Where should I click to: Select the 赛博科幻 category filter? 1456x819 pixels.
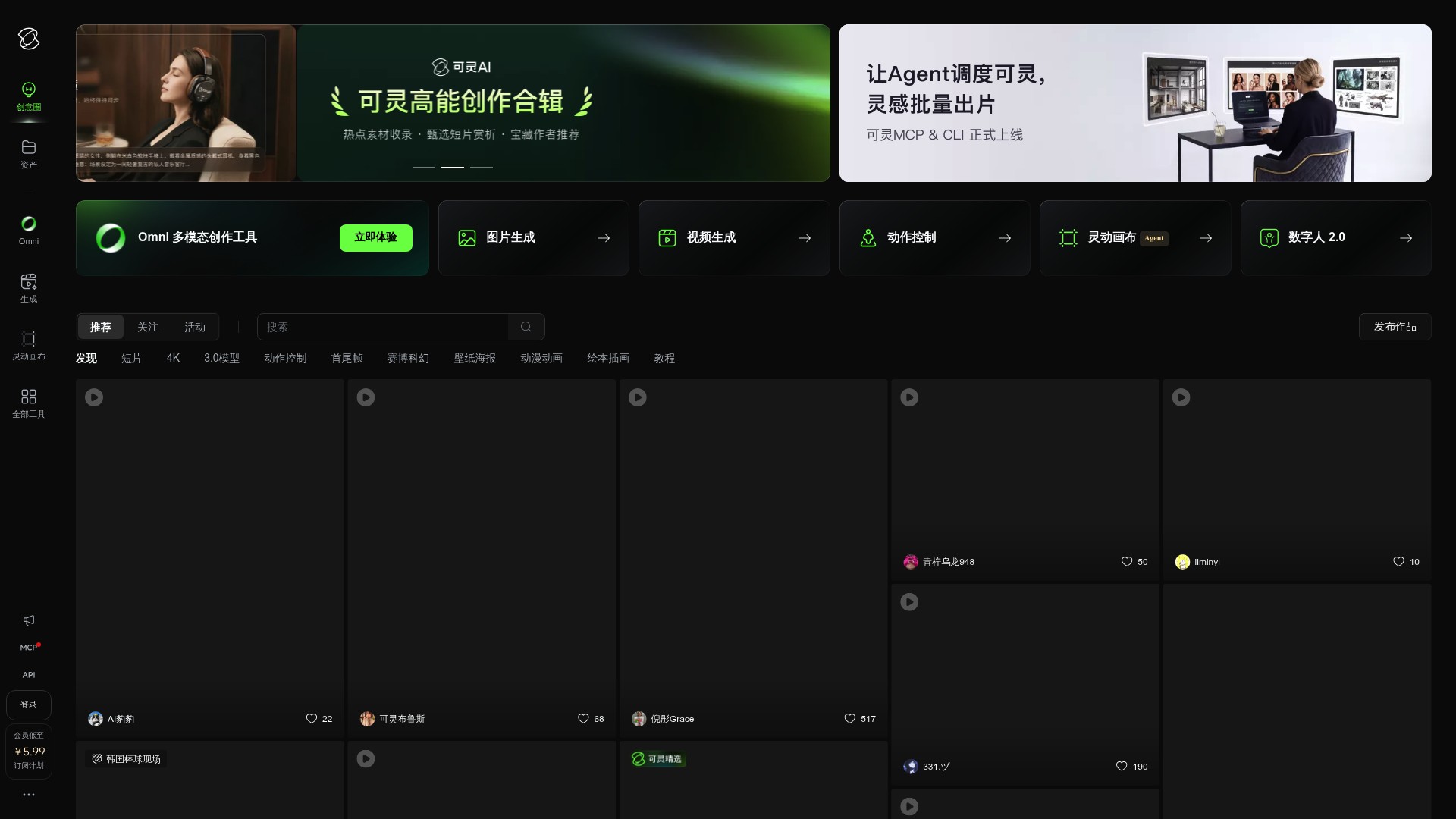pyautogui.click(x=408, y=359)
